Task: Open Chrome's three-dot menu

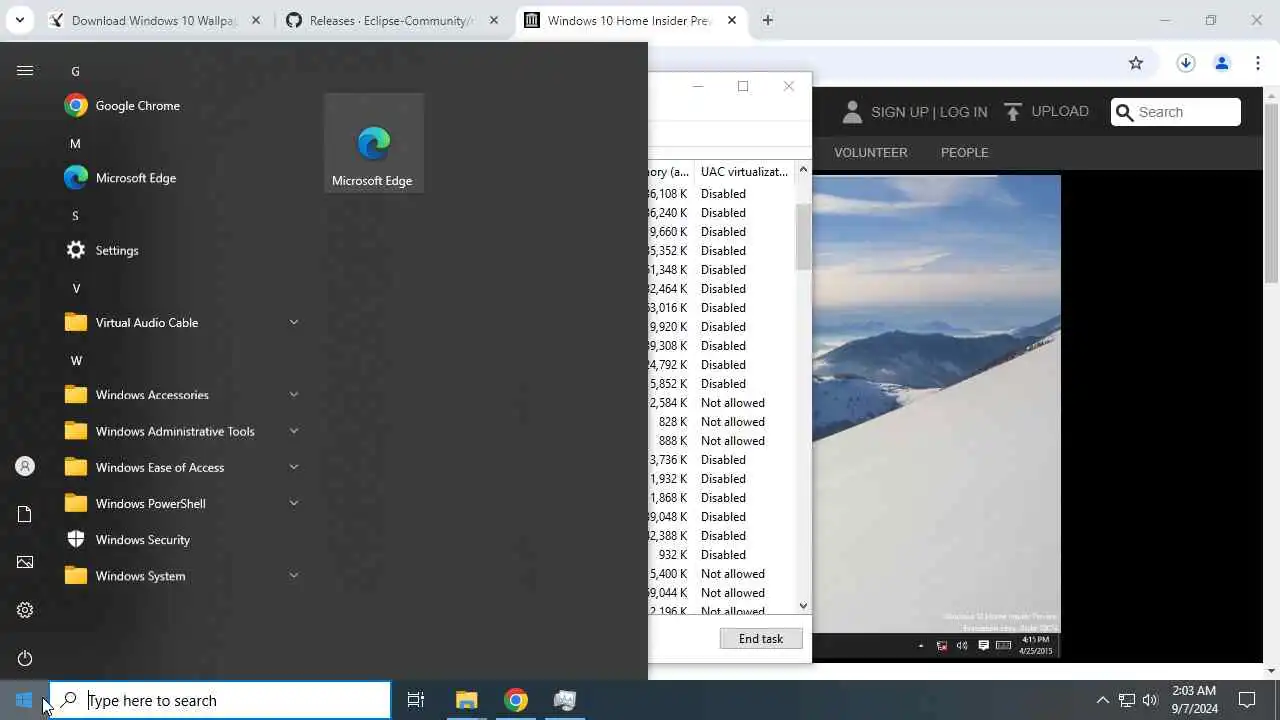Action: coord(1258,63)
